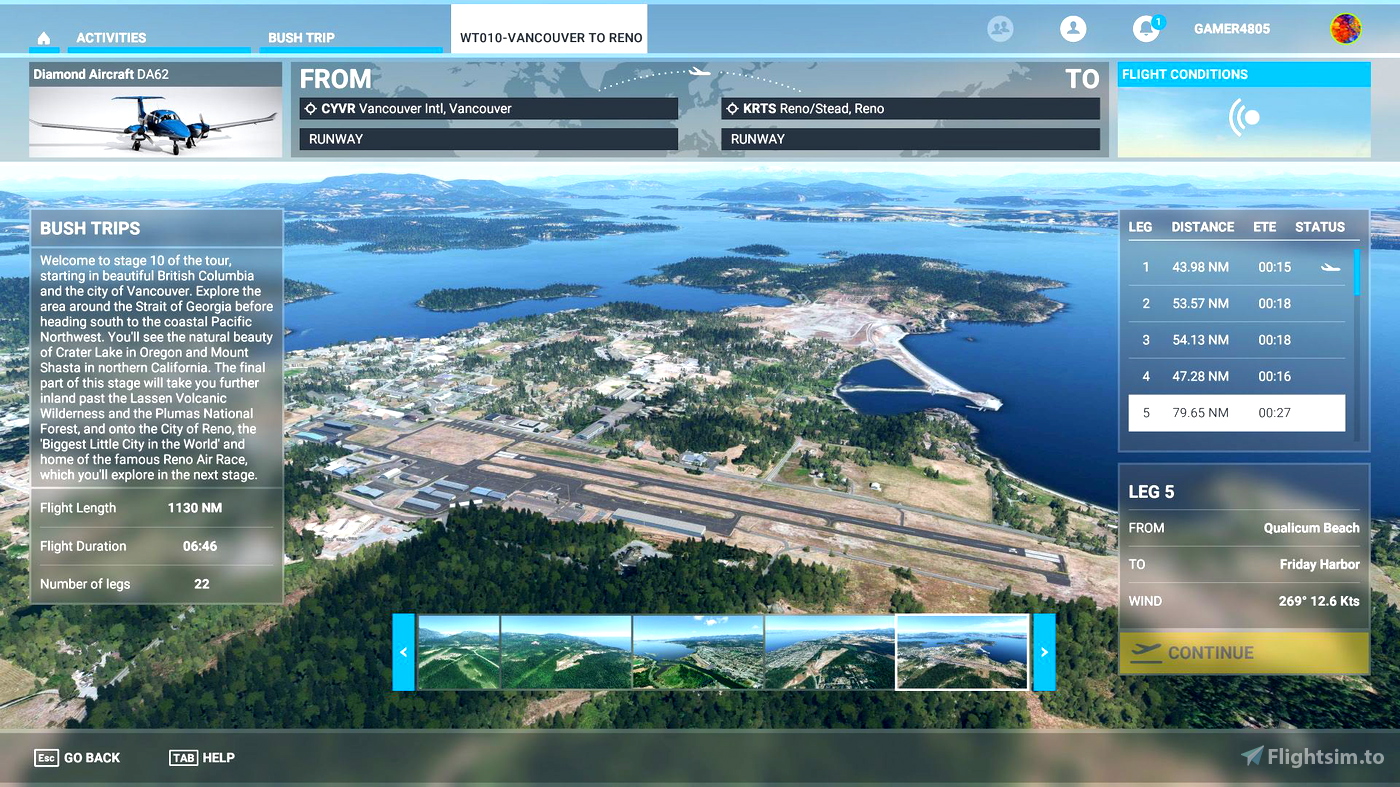Click the wind value 269° 12.6 Kts
The image size is (1400, 787).
pos(1319,601)
